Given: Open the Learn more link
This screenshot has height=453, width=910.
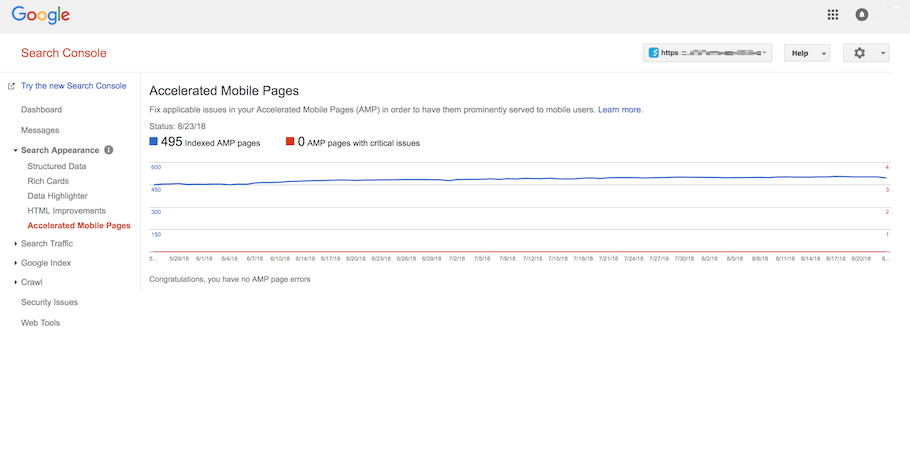Looking at the screenshot, I should coord(620,110).
